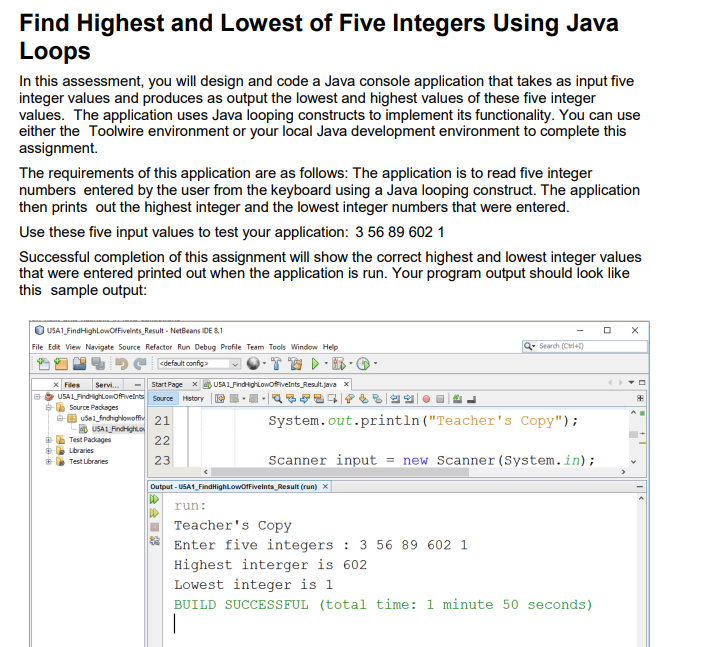The height and width of the screenshot is (647, 702).
Task: Click the Debug Project icon
Action: [339, 364]
